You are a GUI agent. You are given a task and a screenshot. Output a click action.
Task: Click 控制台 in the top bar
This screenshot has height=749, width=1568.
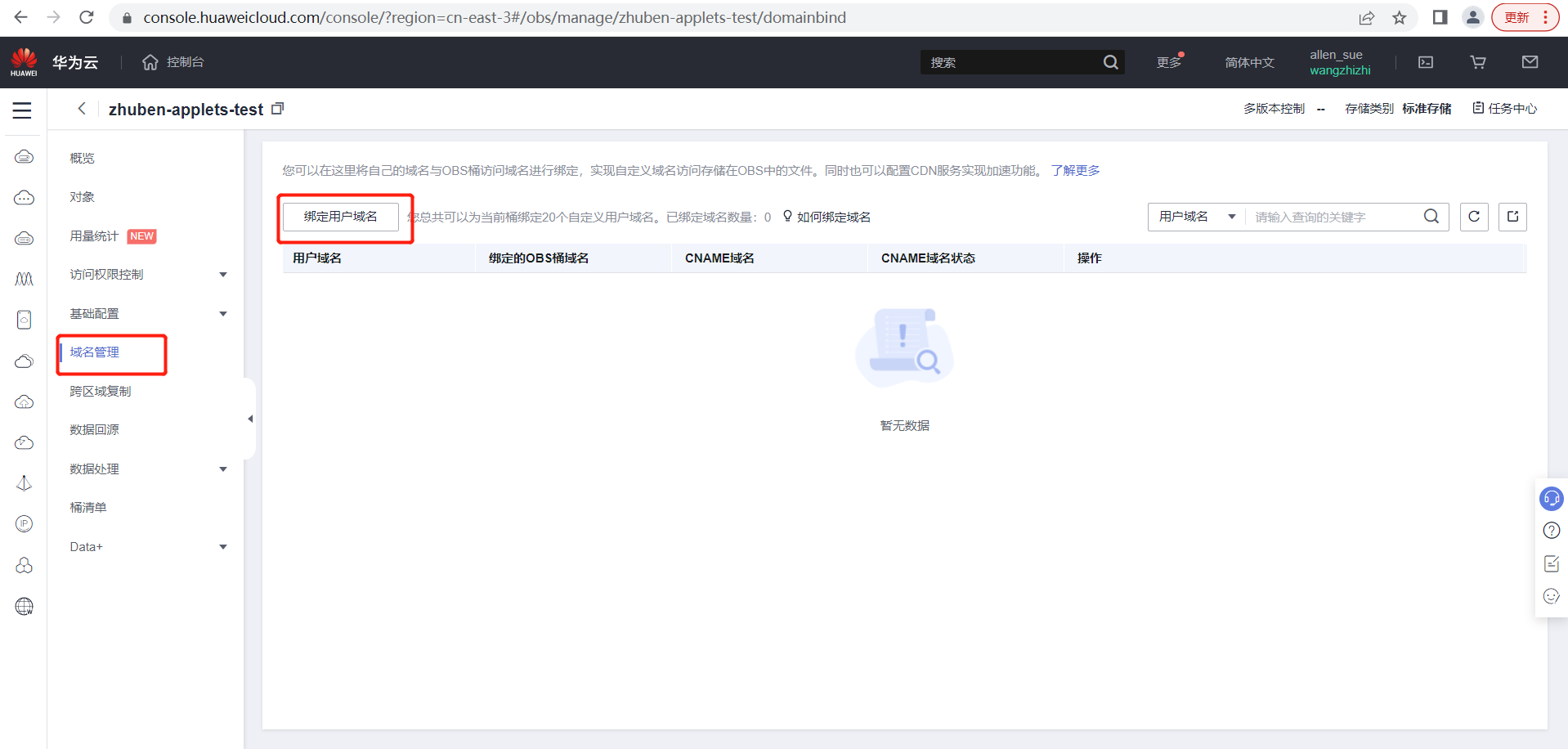186,62
